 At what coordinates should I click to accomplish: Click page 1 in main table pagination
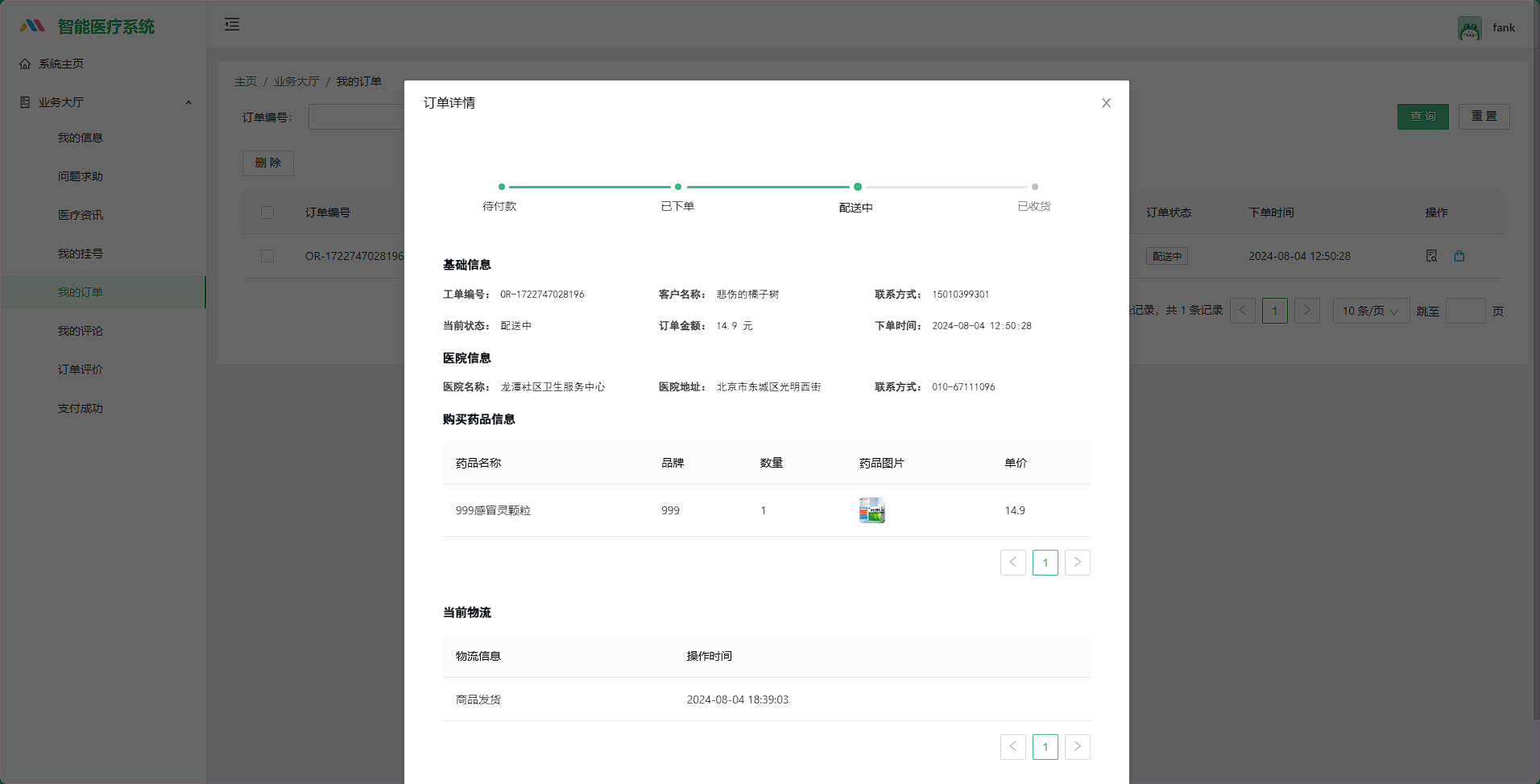pos(1275,311)
